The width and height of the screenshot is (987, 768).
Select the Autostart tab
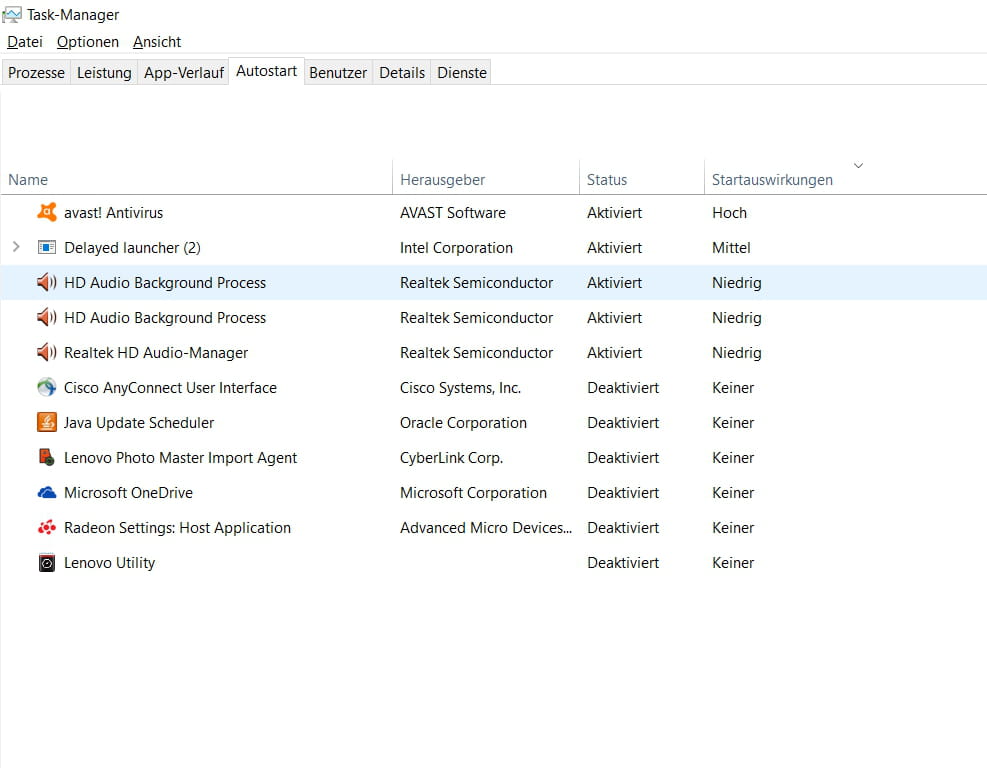coord(266,71)
